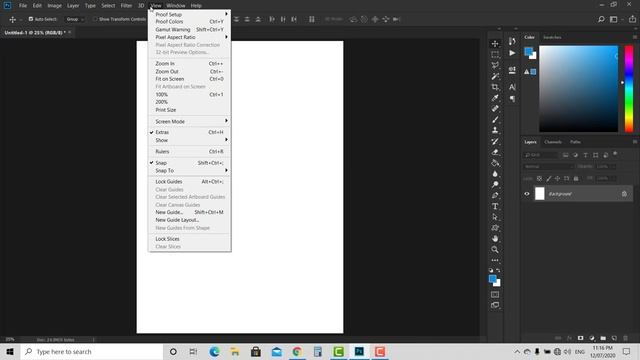
Task: Select the Hand tool
Action: (495, 238)
